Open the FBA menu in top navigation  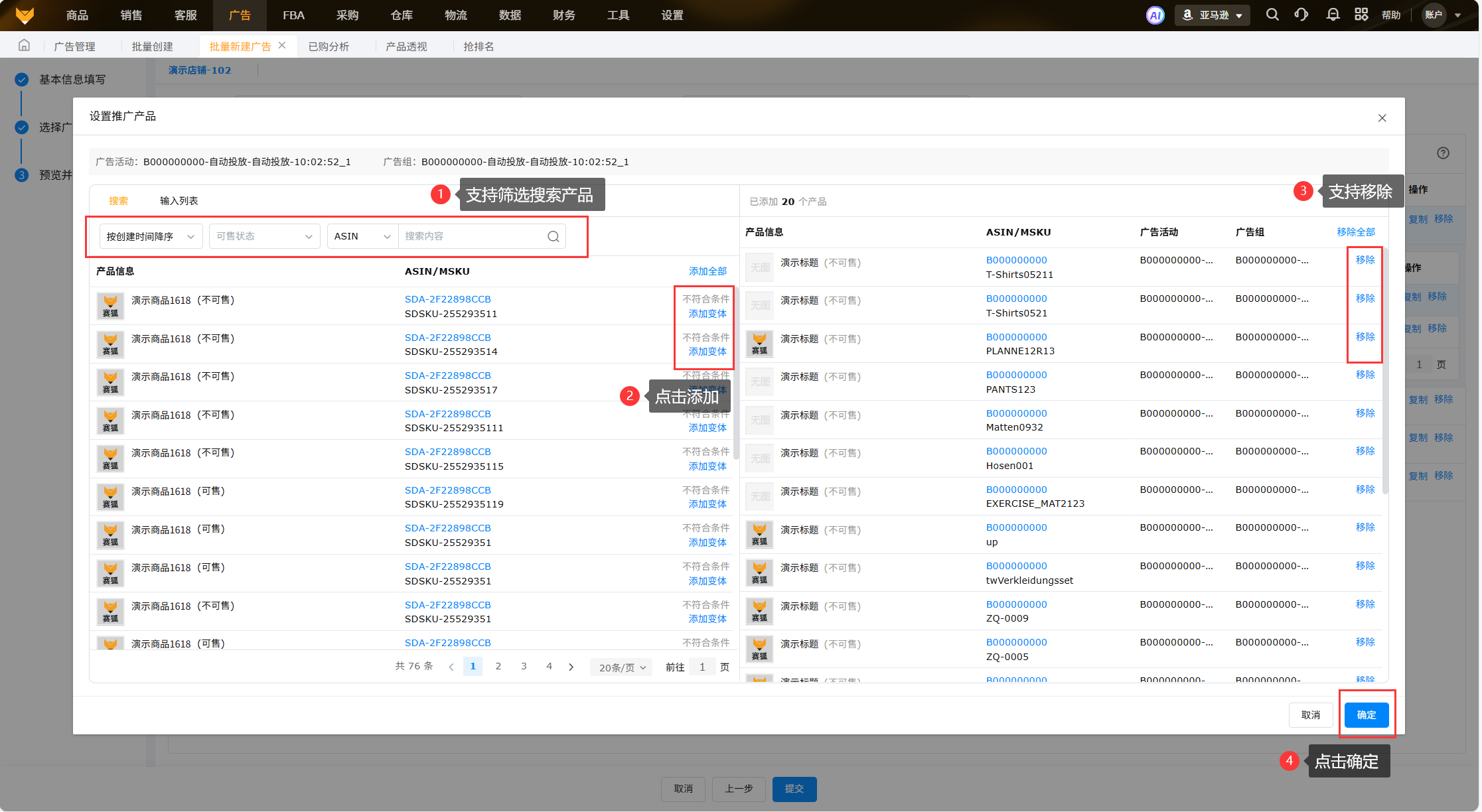point(293,15)
